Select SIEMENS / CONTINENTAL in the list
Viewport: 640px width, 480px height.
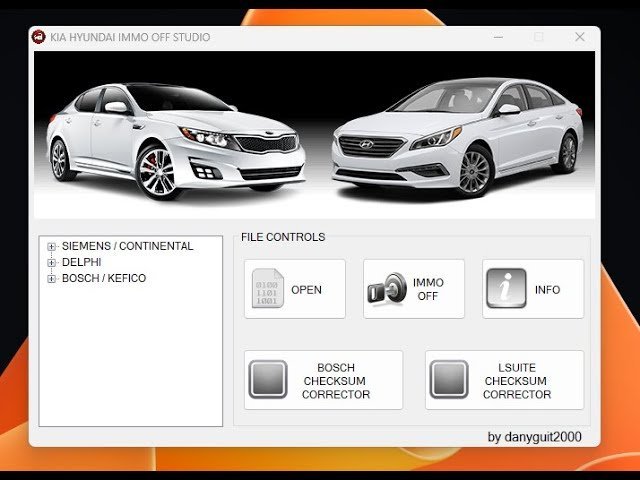coord(127,246)
